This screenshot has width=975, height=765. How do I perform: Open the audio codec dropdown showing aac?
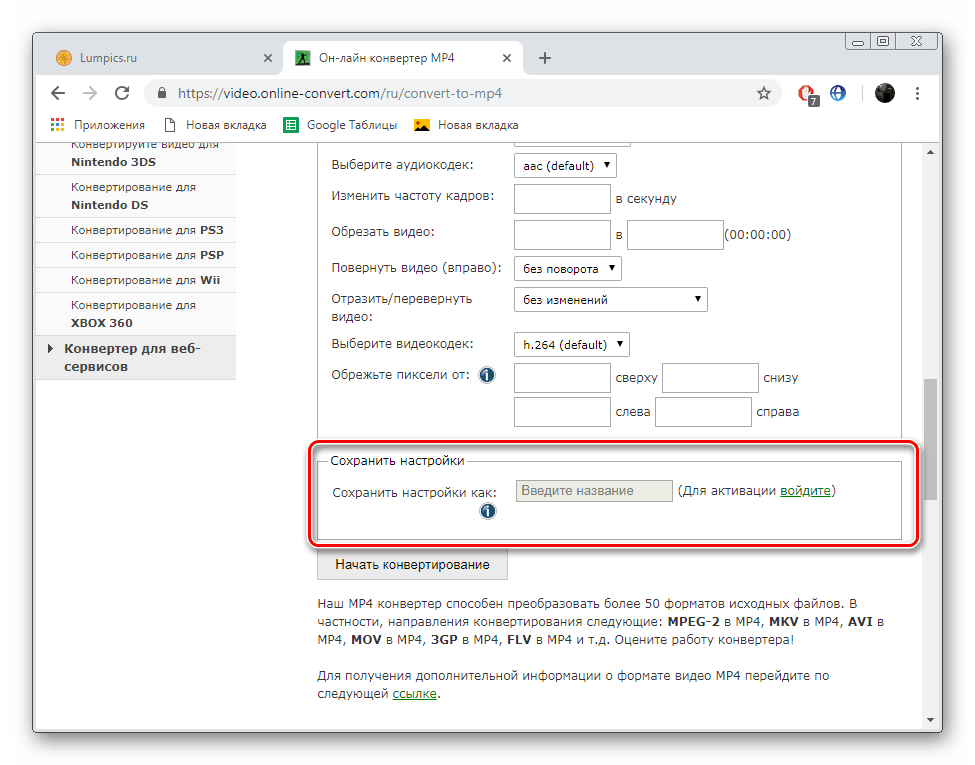pos(564,165)
